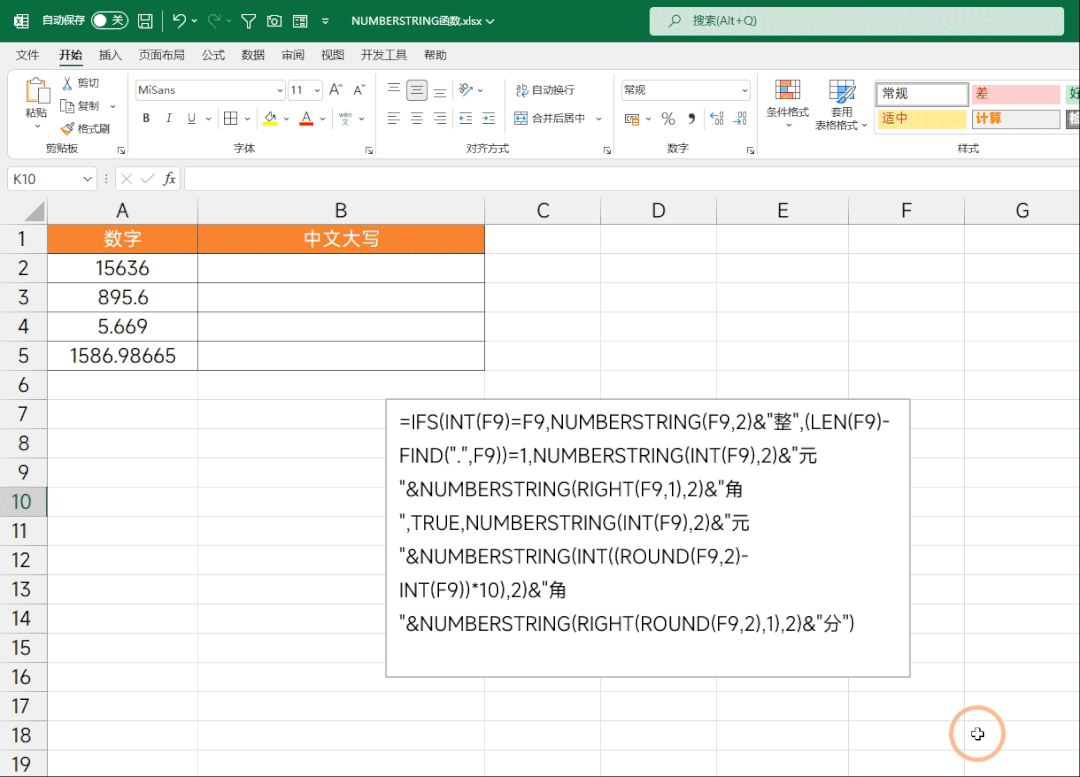Apply the 差 Bad cell style

point(1015,94)
